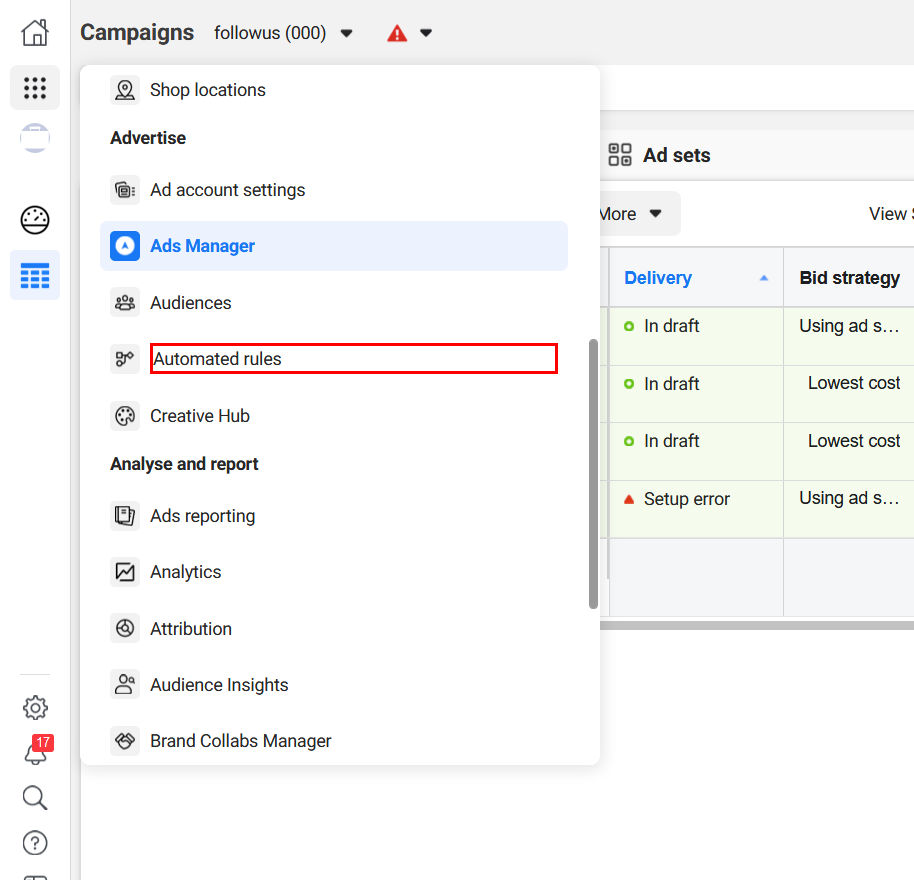Click the Campaigns page title

137,33
